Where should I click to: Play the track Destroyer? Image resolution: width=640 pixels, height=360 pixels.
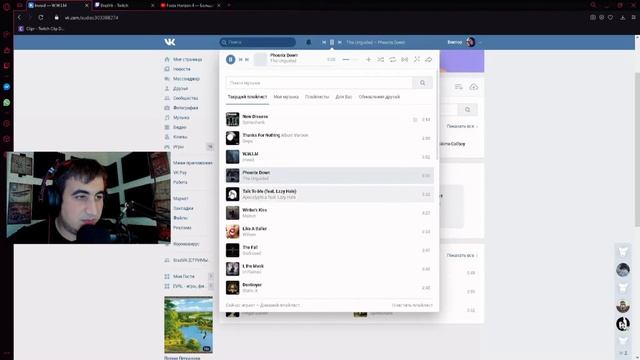click(x=329, y=288)
